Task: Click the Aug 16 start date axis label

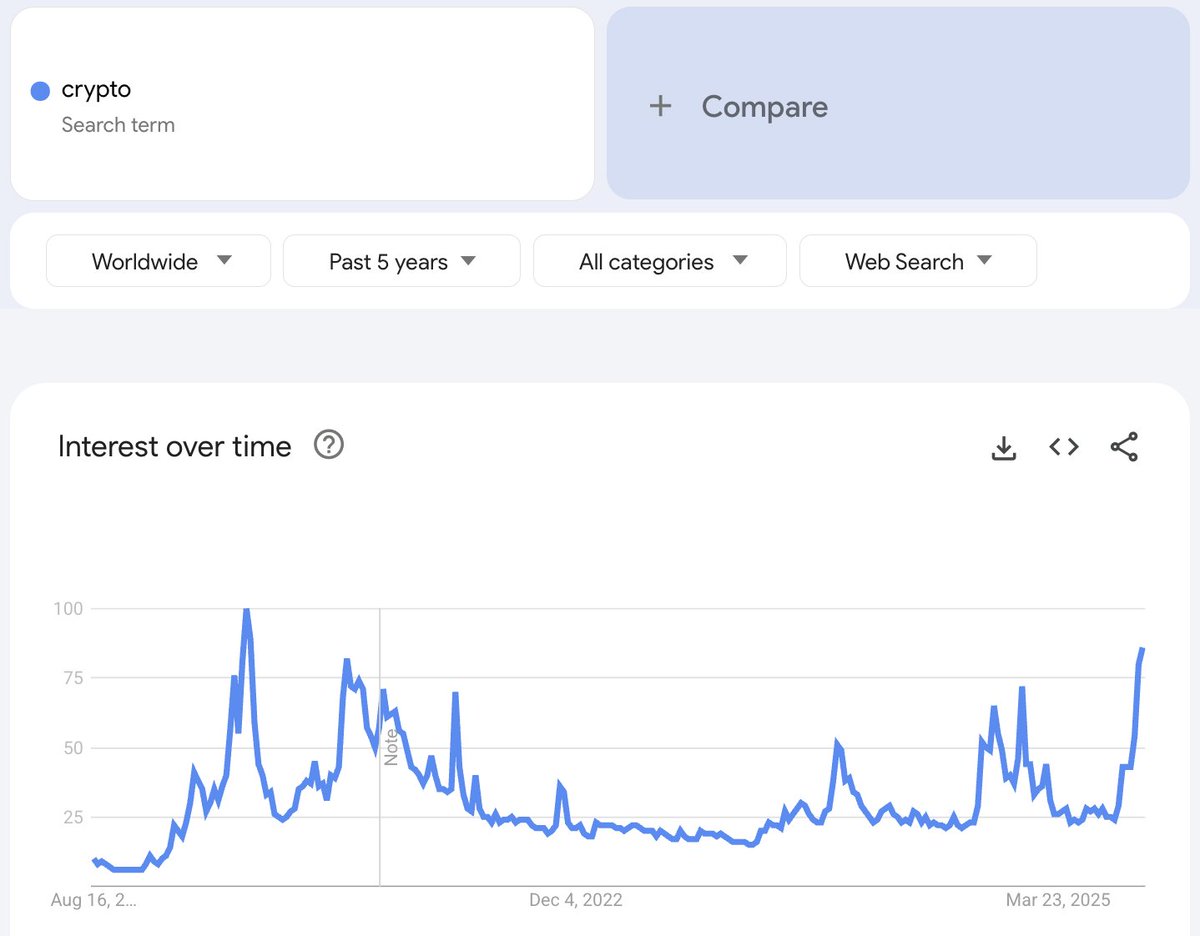Action: pos(94,900)
